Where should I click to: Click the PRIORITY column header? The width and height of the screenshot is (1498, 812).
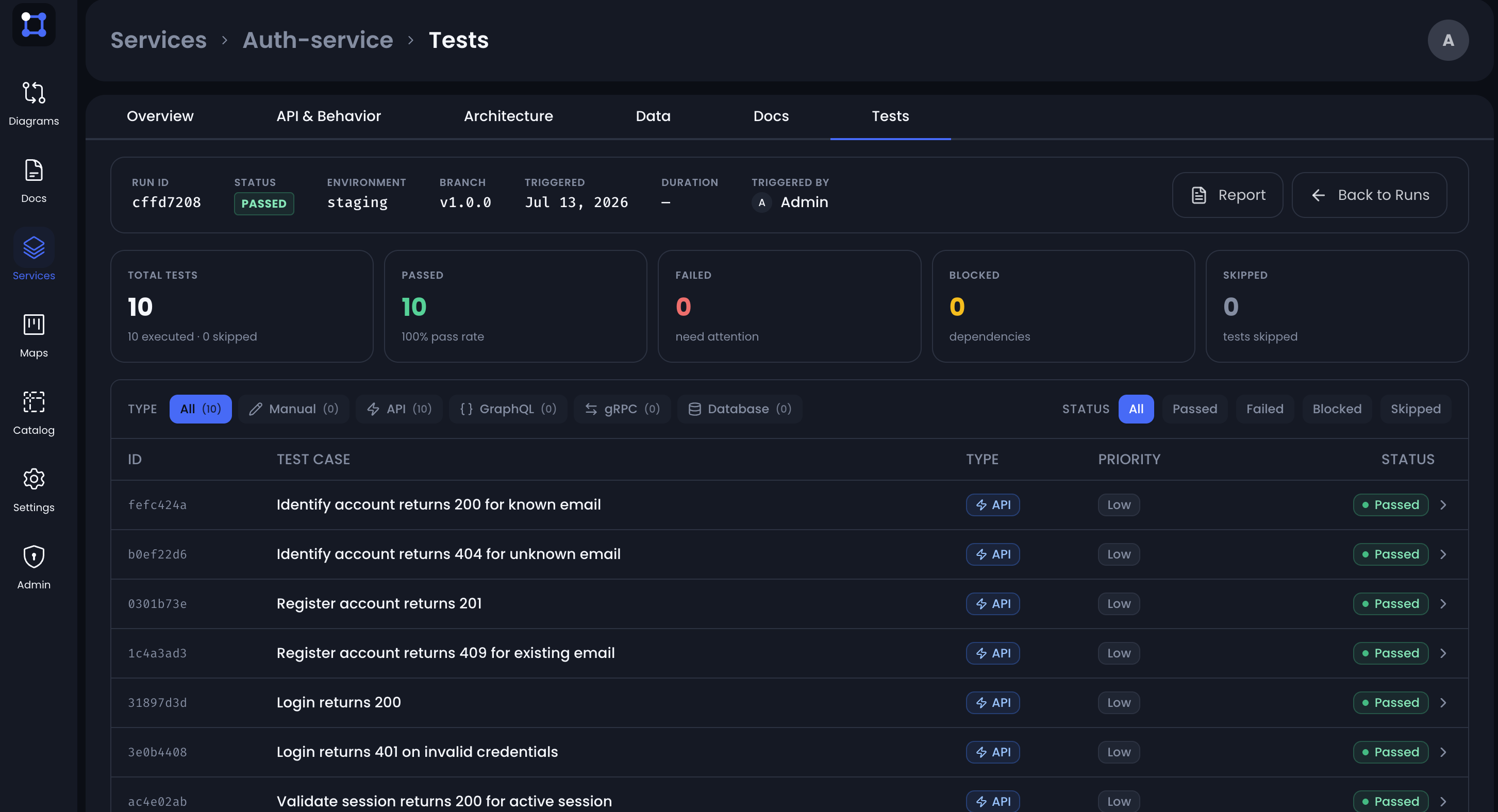[1129, 460]
